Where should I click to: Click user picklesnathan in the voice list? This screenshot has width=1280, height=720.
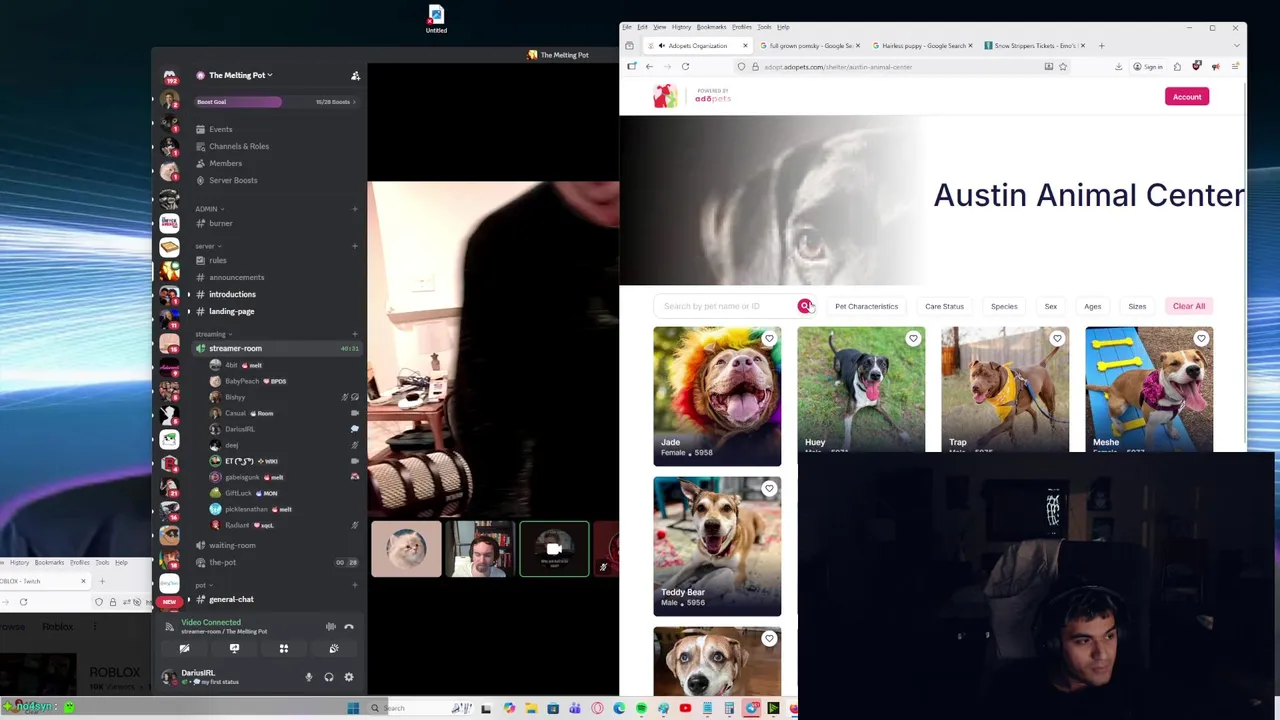pyautogui.click(x=246, y=509)
